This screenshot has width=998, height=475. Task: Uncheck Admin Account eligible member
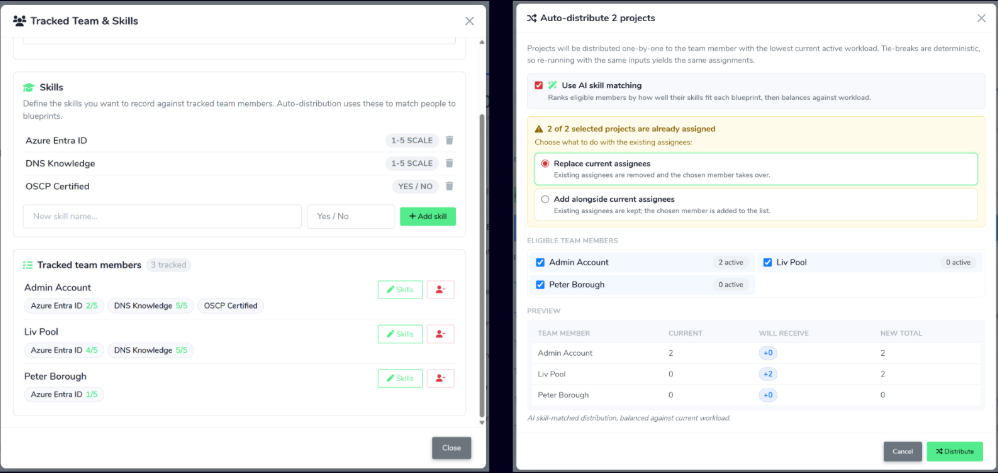point(540,262)
